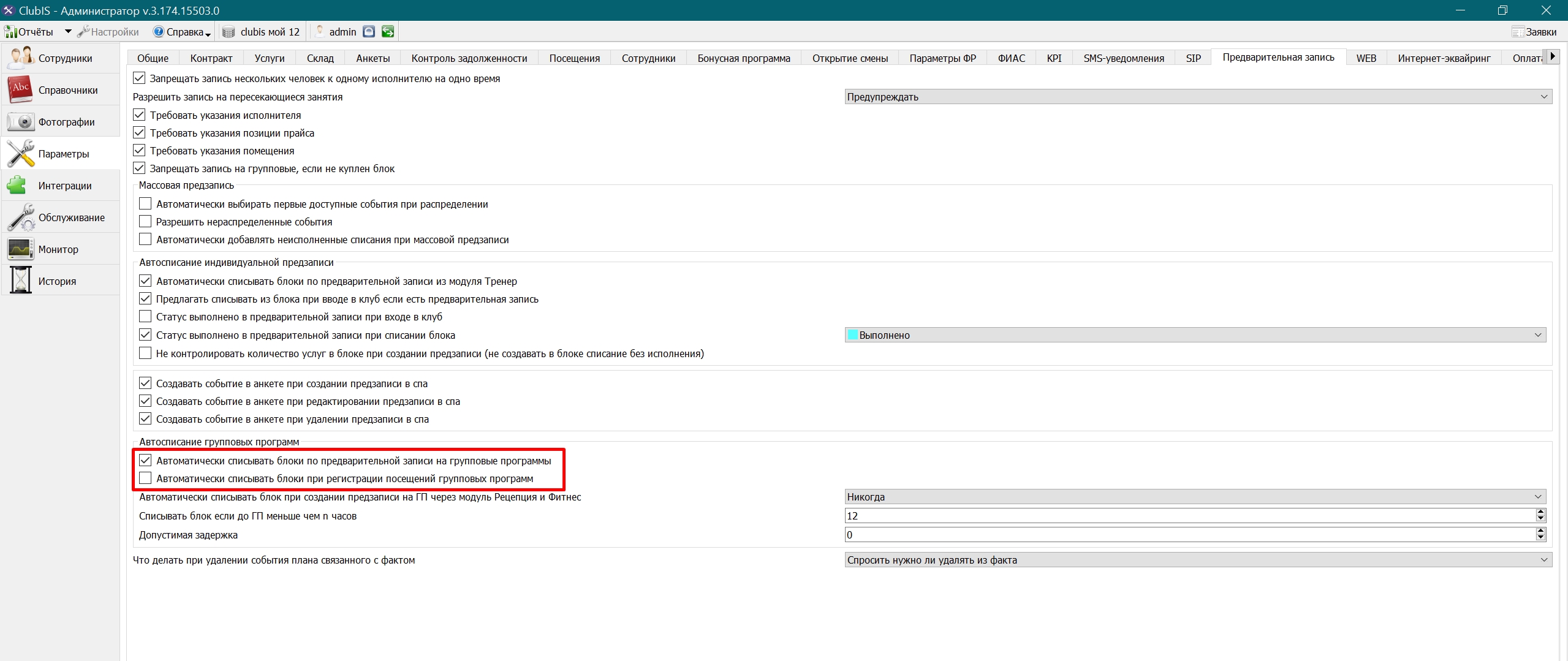The height and width of the screenshot is (661, 1568).
Task: Expand the Никогда dropdown
Action: [x=1195, y=497]
